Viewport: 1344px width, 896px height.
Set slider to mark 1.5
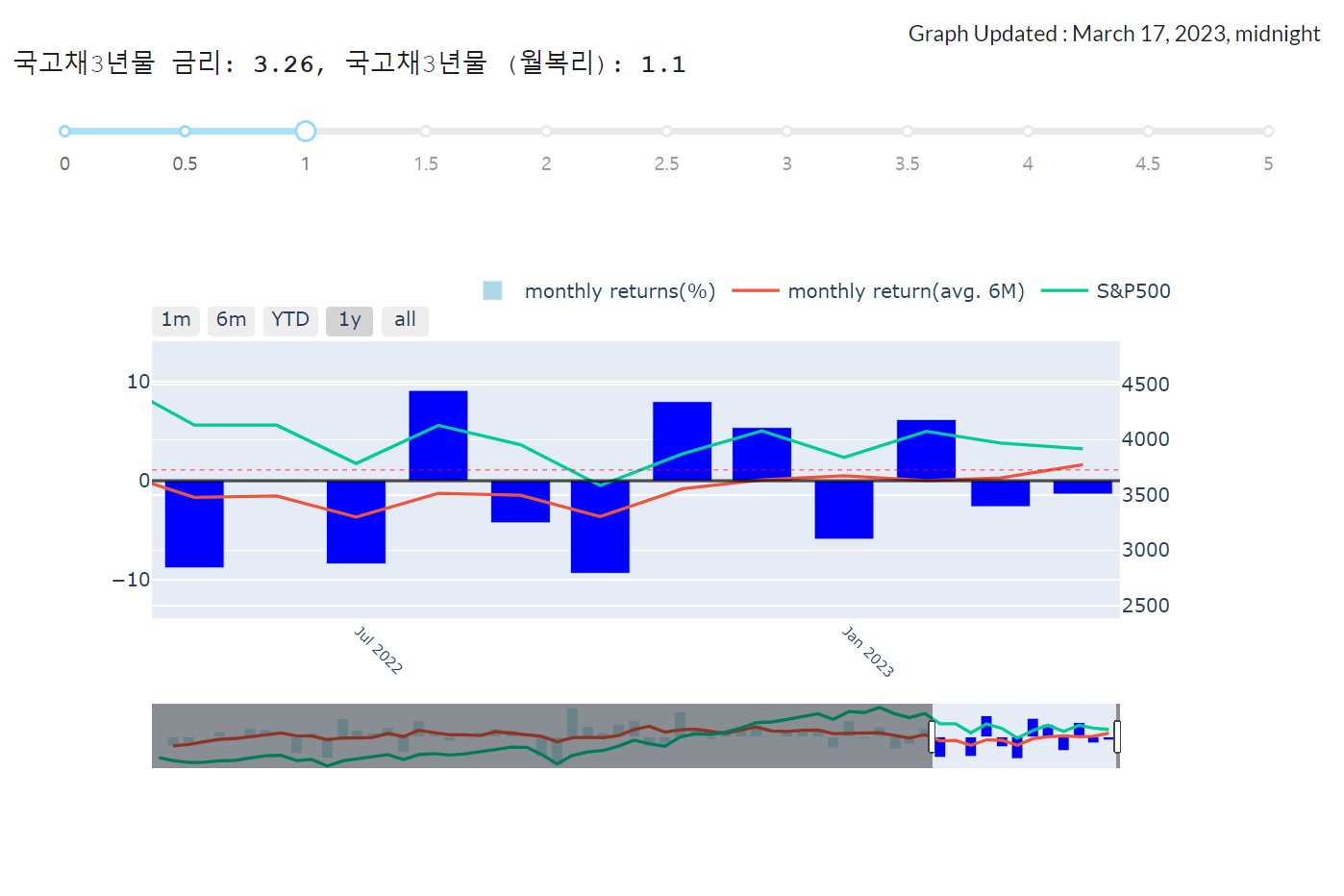click(426, 131)
